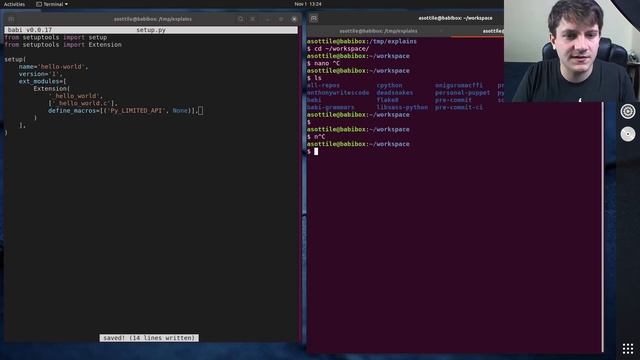Click the name='hello-world' line
This screenshot has width=640, height=360.
53,67
